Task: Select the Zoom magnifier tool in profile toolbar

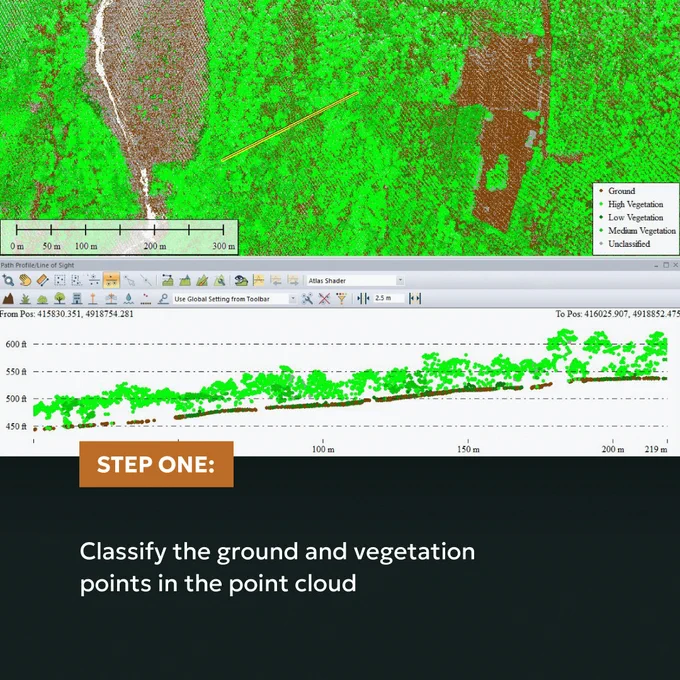Action: pos(8,281)
